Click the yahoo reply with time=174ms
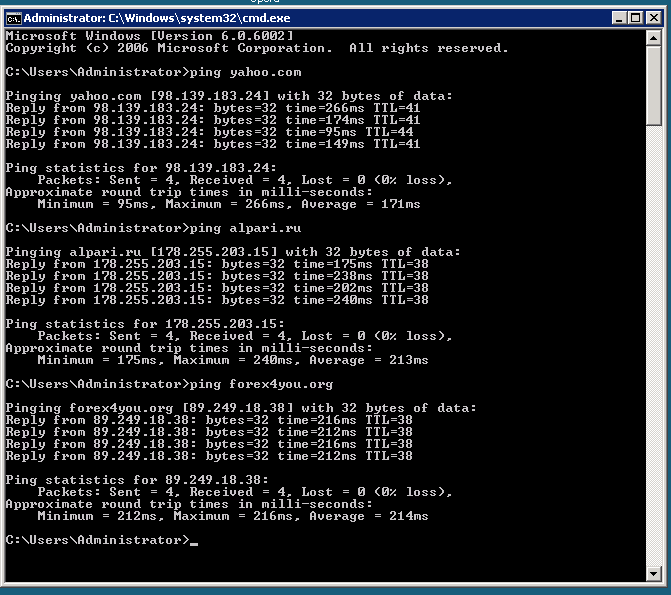 (213, 120)
